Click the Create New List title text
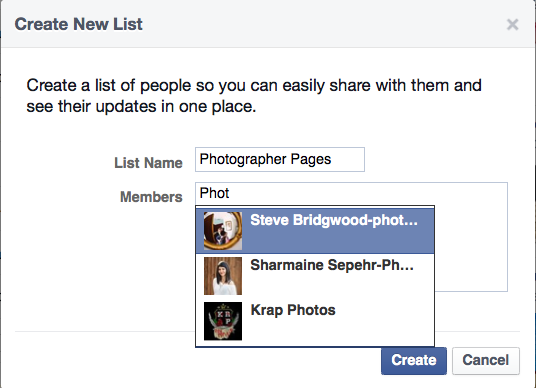 (78, 24)
